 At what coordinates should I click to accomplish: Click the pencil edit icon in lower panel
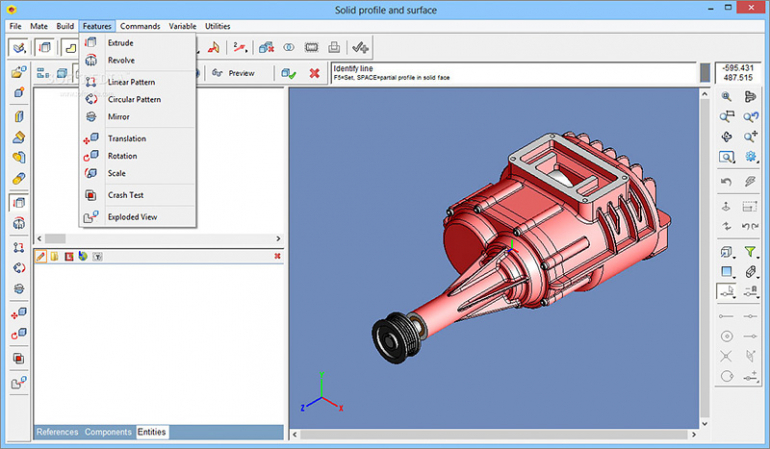(41, 257)
